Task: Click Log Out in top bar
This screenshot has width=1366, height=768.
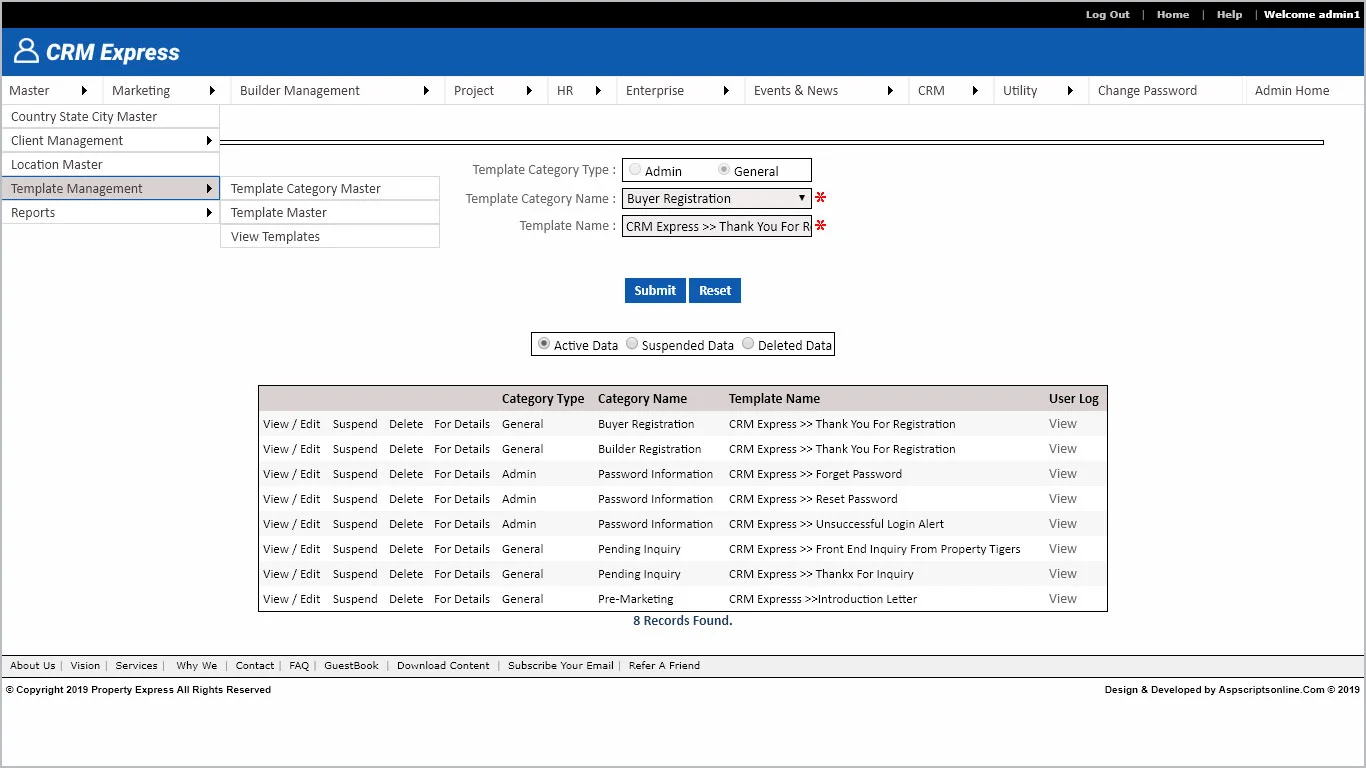Action: pyautogui.click(x=1107, y=14)
